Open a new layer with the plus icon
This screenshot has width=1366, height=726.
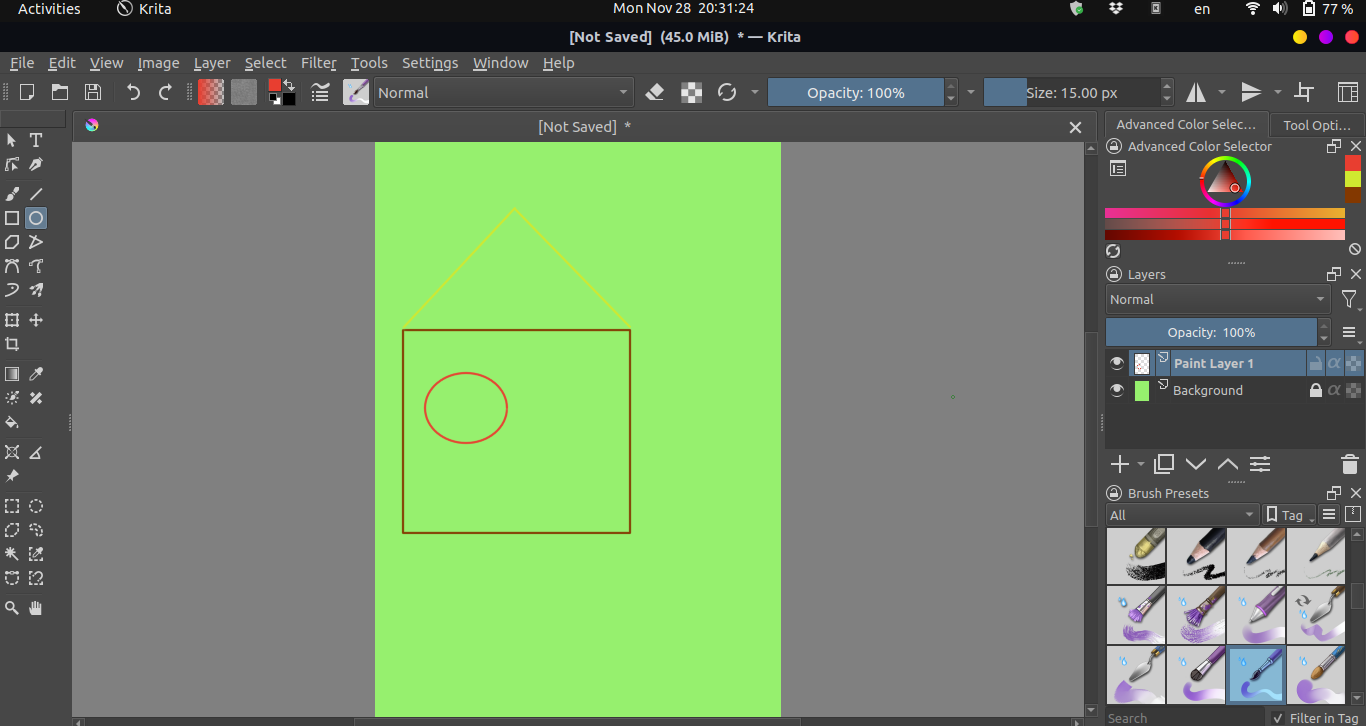click(x=1119, y=463)
